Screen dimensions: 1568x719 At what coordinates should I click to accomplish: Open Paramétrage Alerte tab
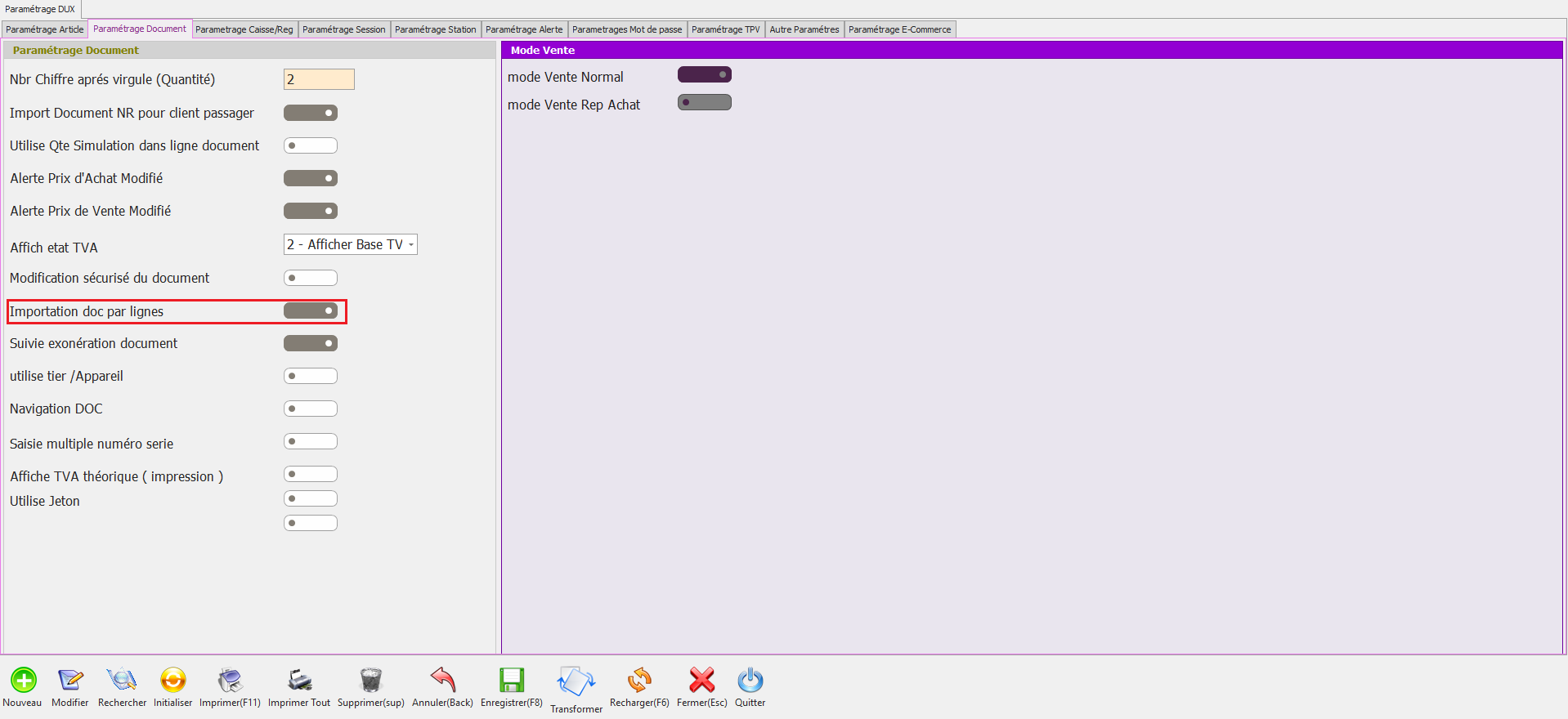[x=525, y=29]
